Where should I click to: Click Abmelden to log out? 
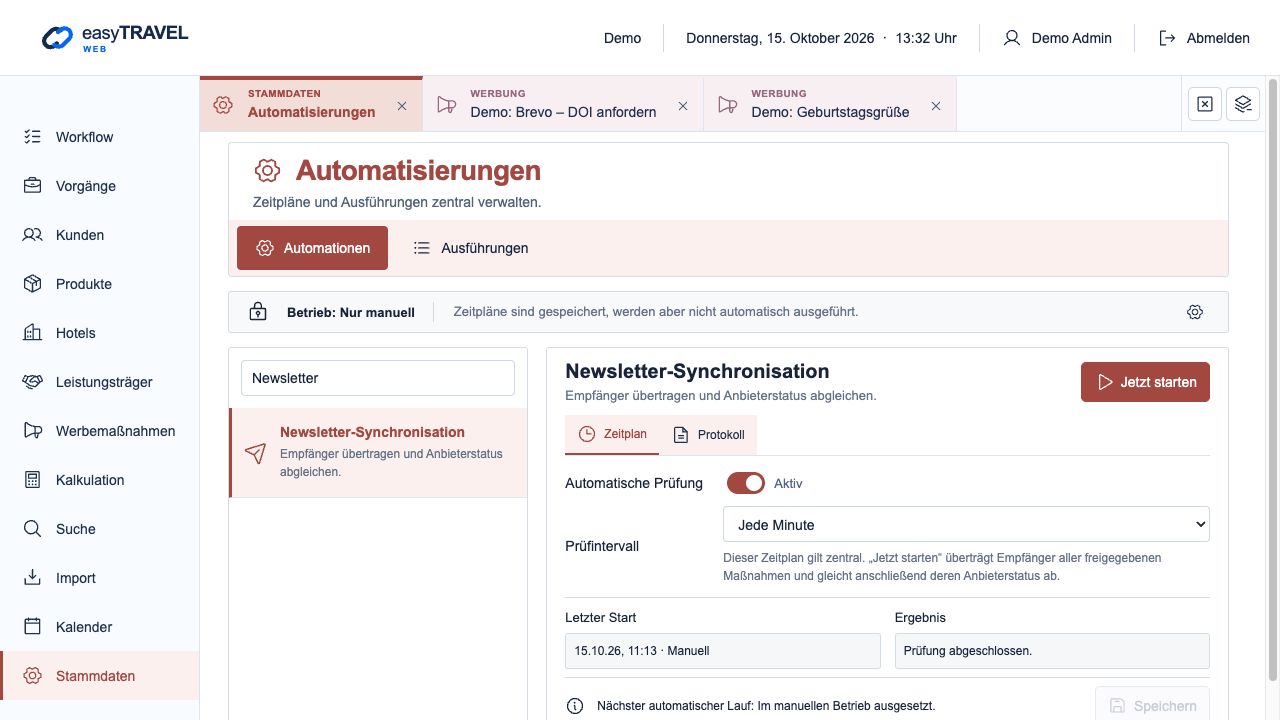(x=1204, y=38)
